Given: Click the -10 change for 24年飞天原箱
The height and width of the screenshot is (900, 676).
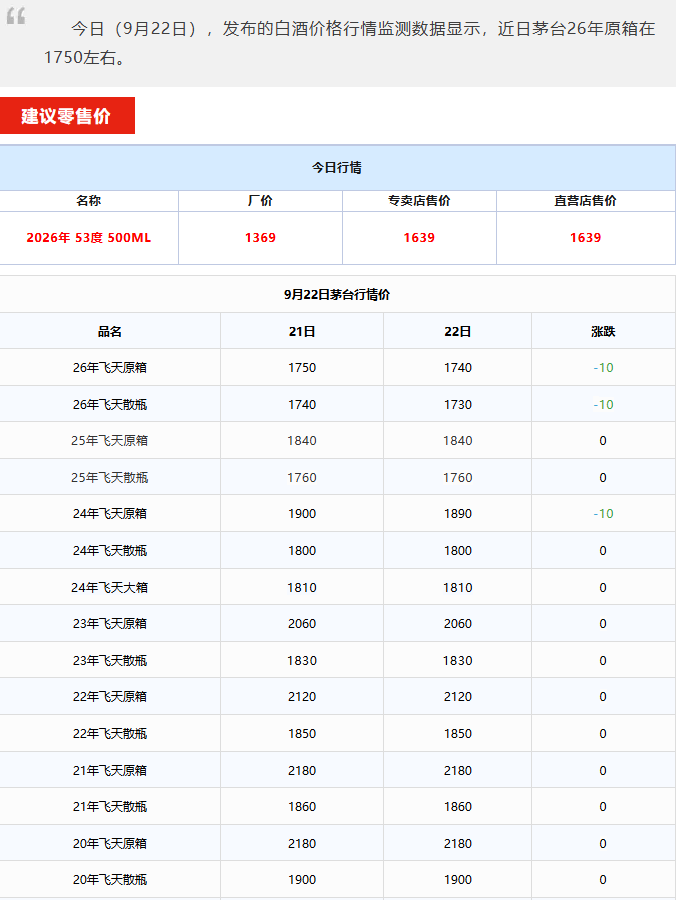Looking at the screenshot, I should click(603, 514).
